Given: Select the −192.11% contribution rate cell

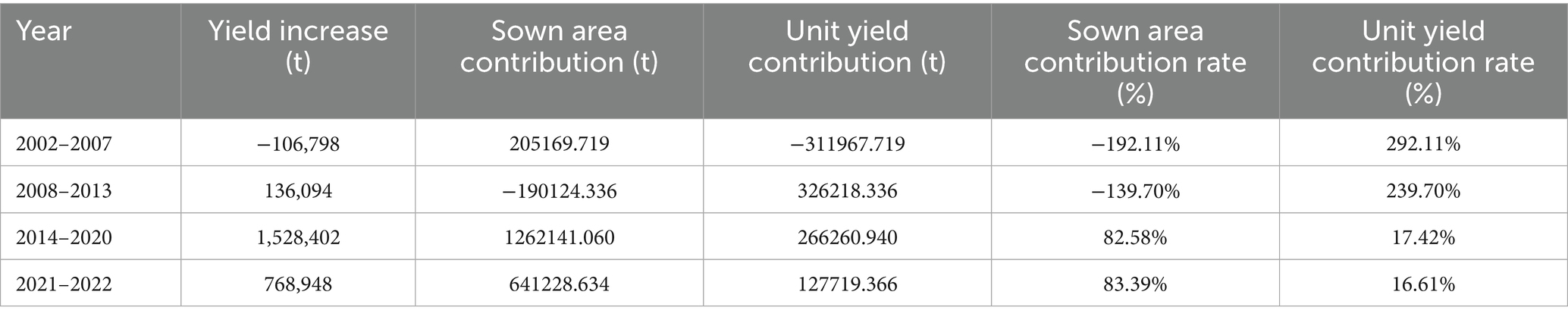Looking at the screenshot, I should (x=1135, y=143).
